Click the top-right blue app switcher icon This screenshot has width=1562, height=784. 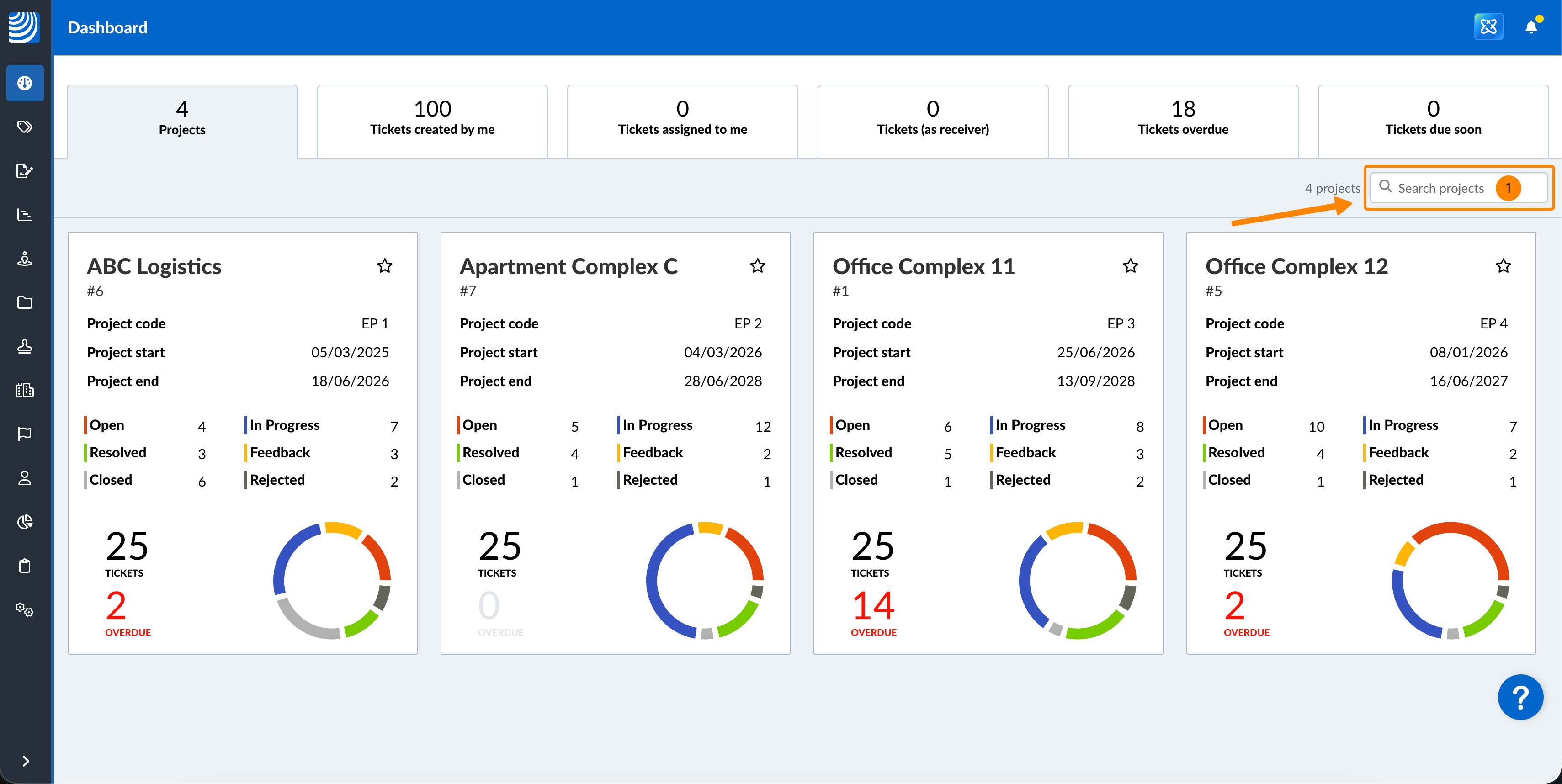(1488, 26)
